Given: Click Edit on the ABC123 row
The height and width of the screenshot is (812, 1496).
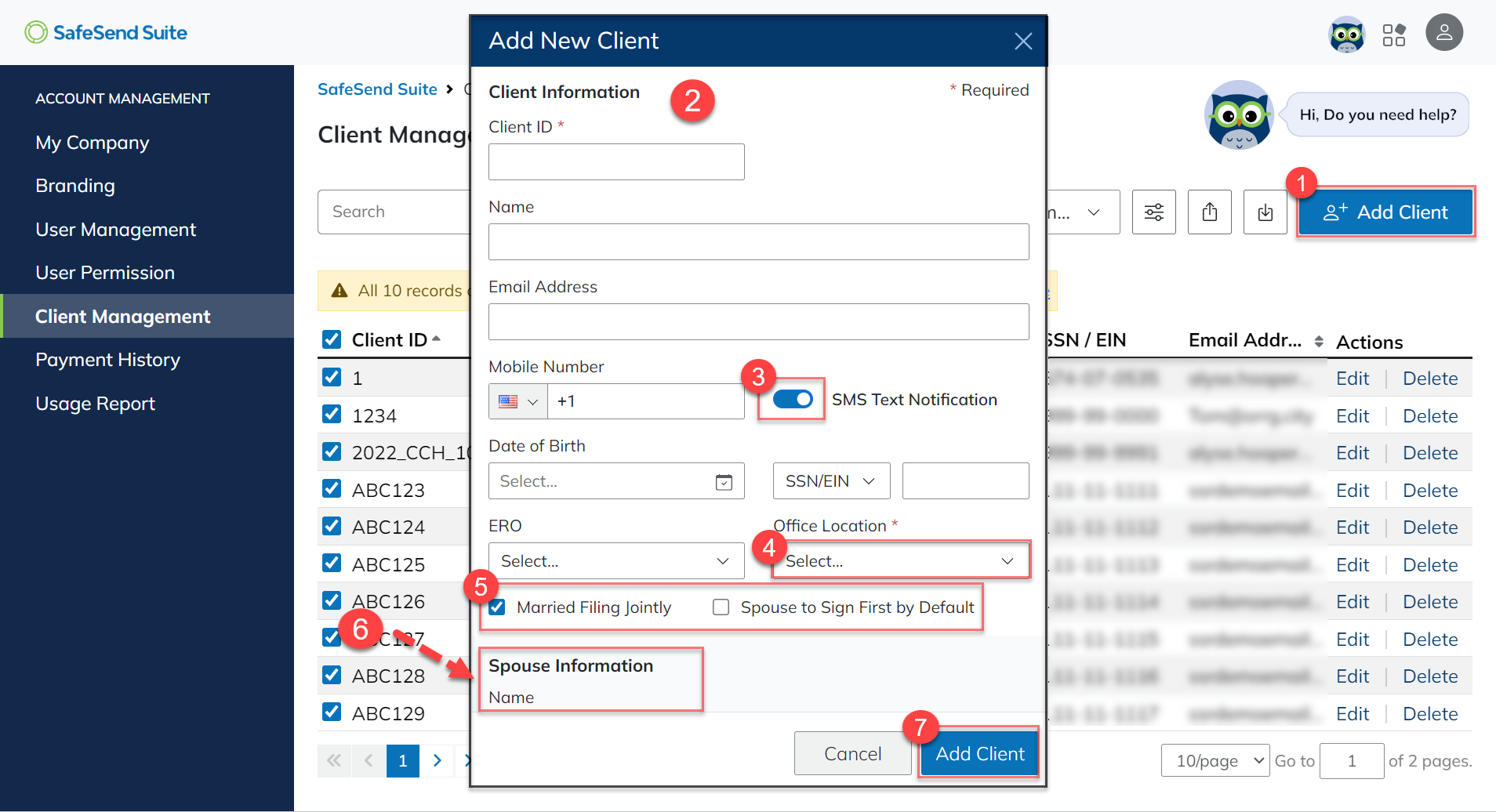Looking at the screenshot, I should tap(1353, 490).
